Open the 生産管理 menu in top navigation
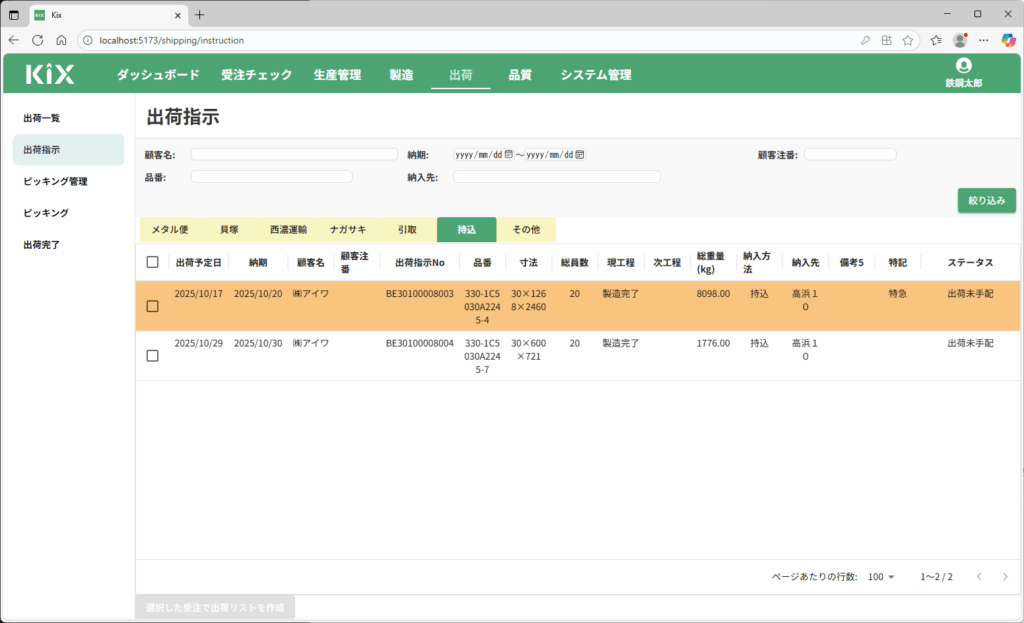 click(x=337, y=75)
